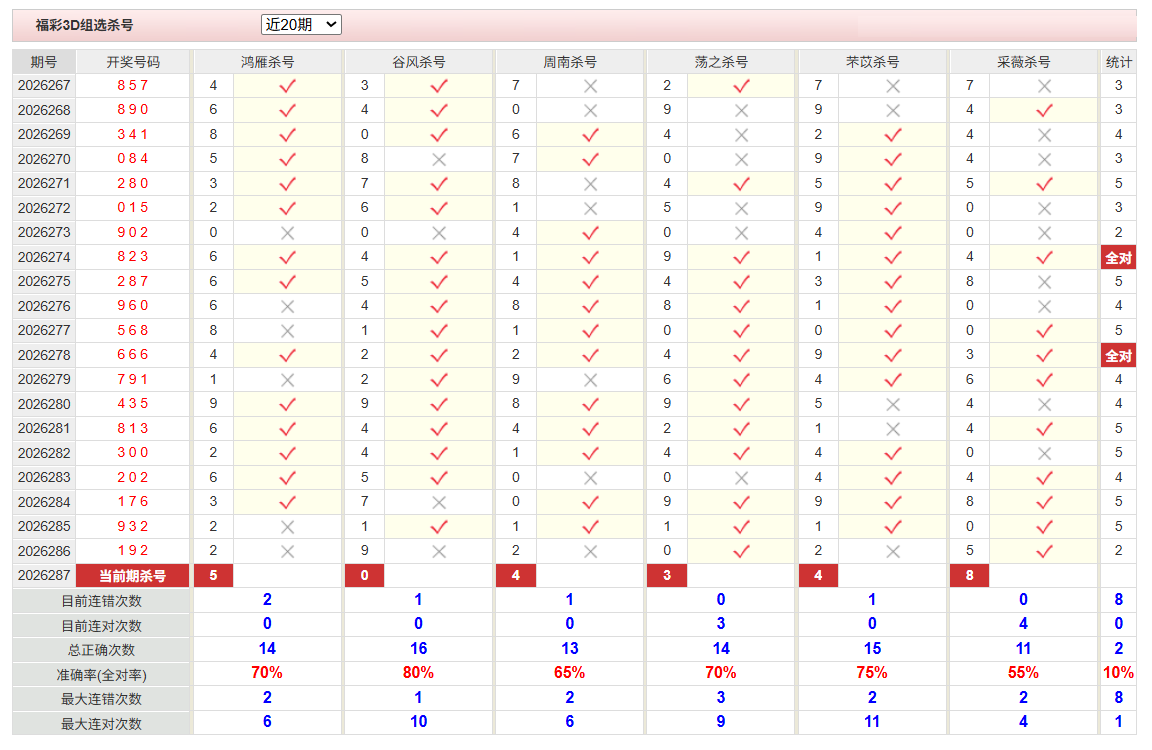Click the 谷风杀号 check mark in row 2026281
1152x750 pixels.
439,429
